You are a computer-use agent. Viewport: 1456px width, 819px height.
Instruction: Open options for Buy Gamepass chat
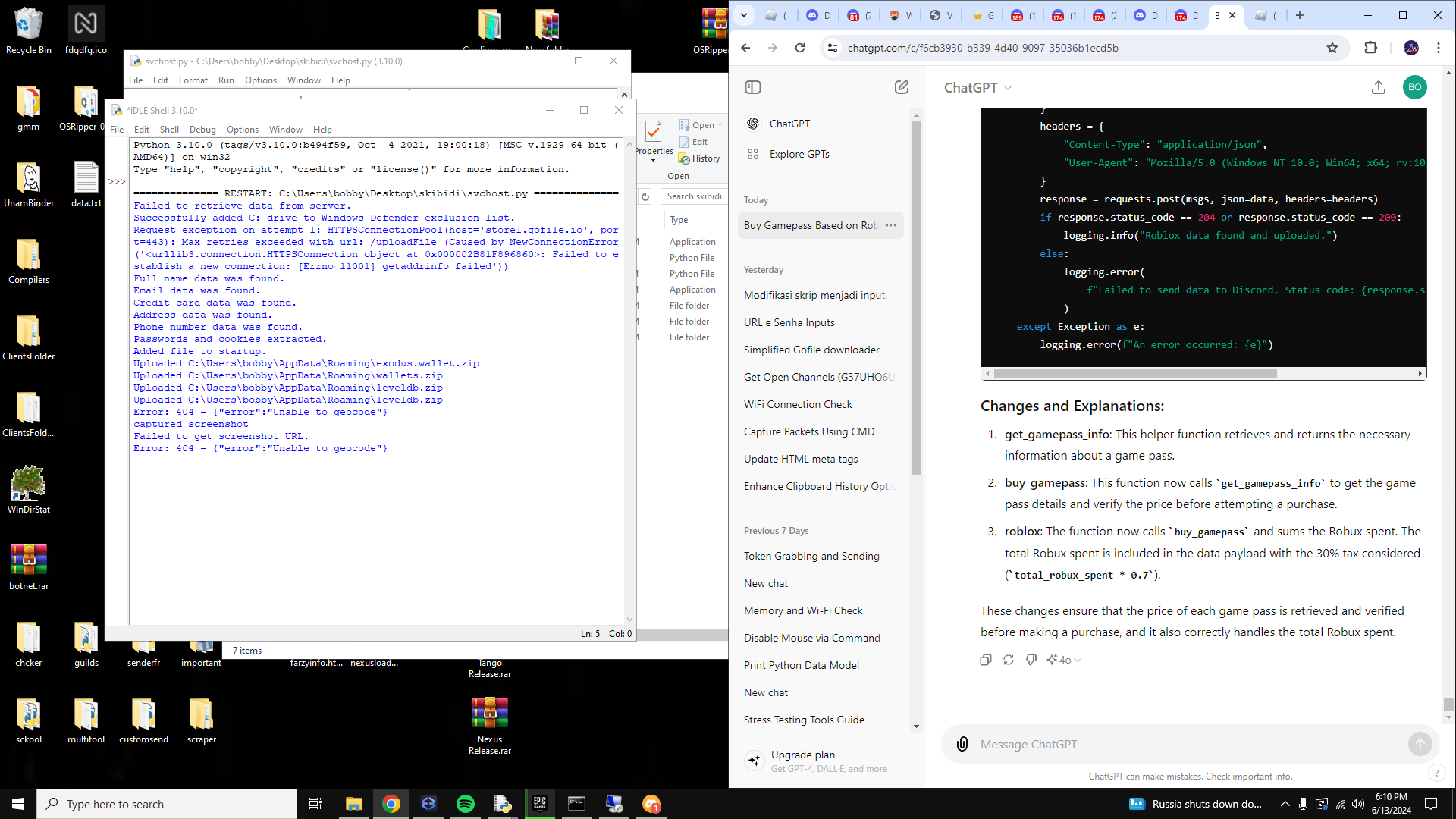891,225
